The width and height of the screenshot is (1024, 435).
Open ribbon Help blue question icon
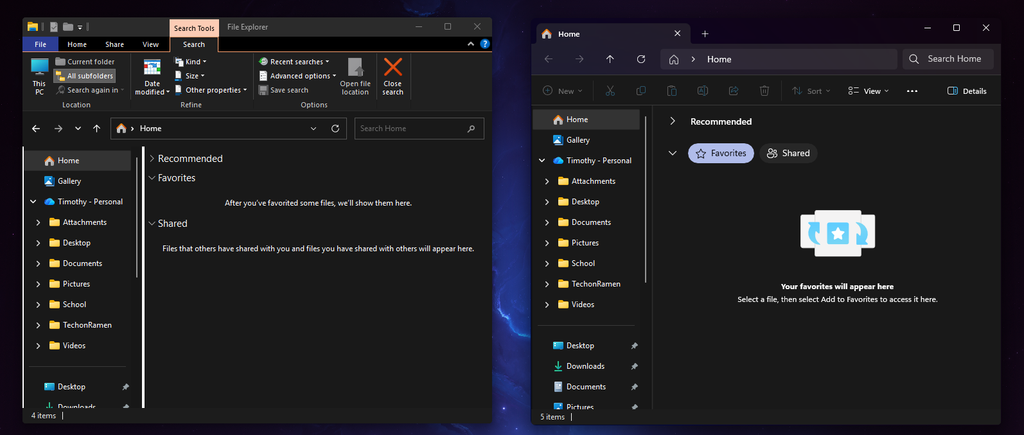coord(485,44)
